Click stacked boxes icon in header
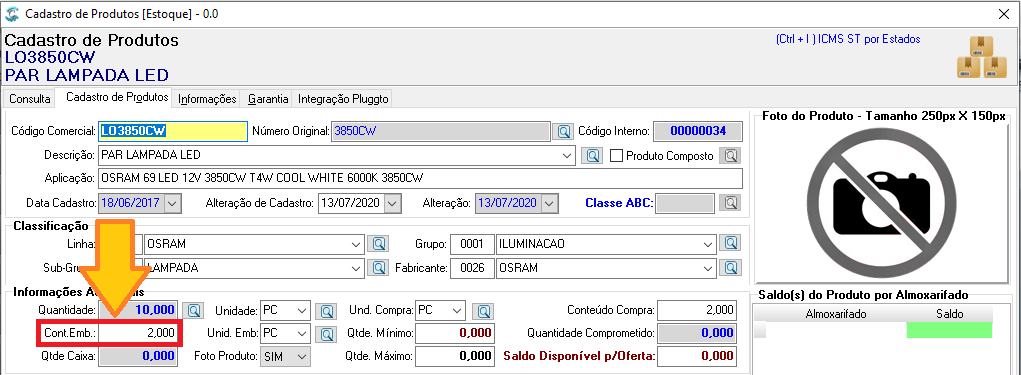The width and height of the screenshot is (1021, 375). tap(981, 57)
